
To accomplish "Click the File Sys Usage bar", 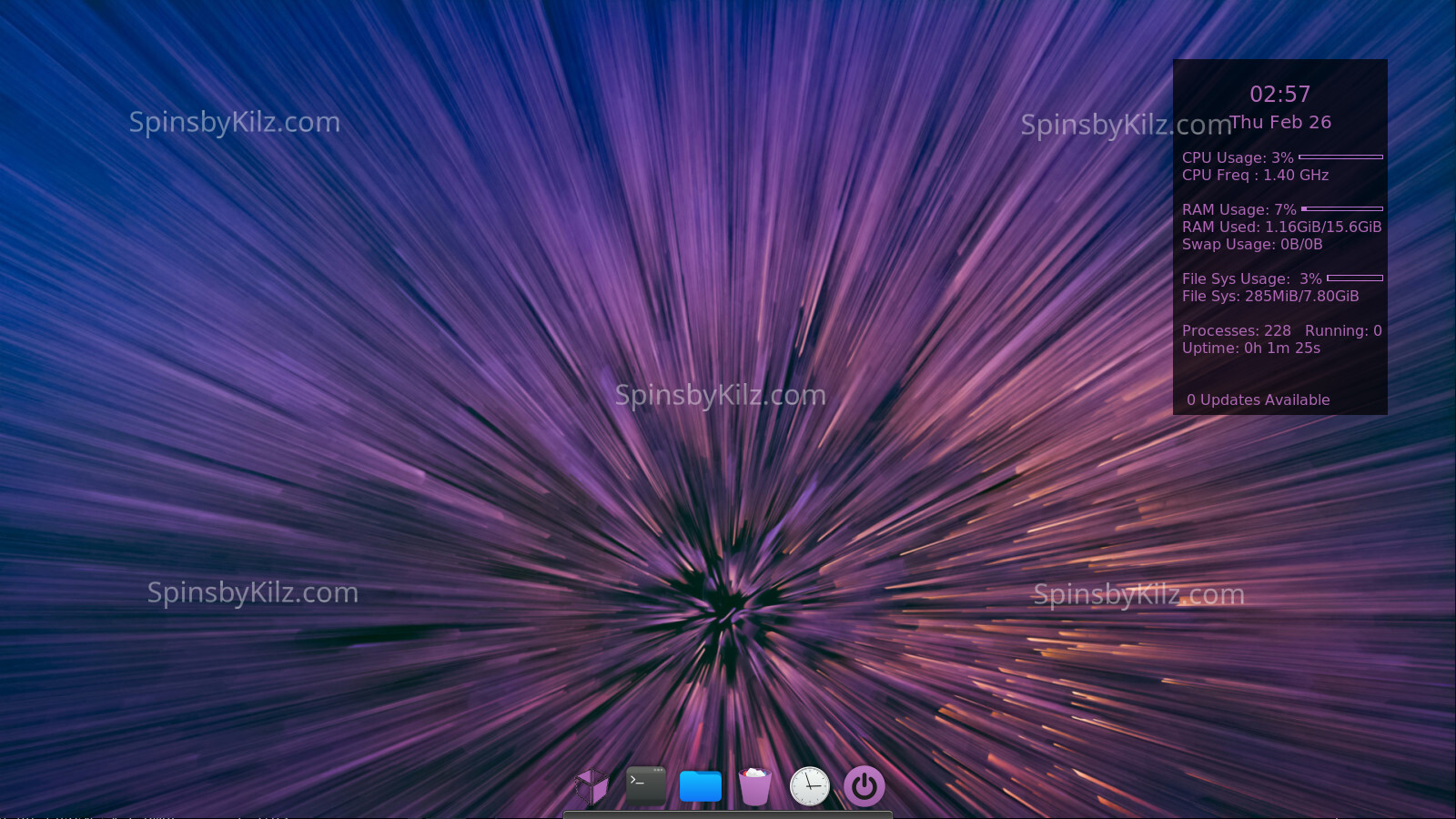I will (x=1354, y=278).
